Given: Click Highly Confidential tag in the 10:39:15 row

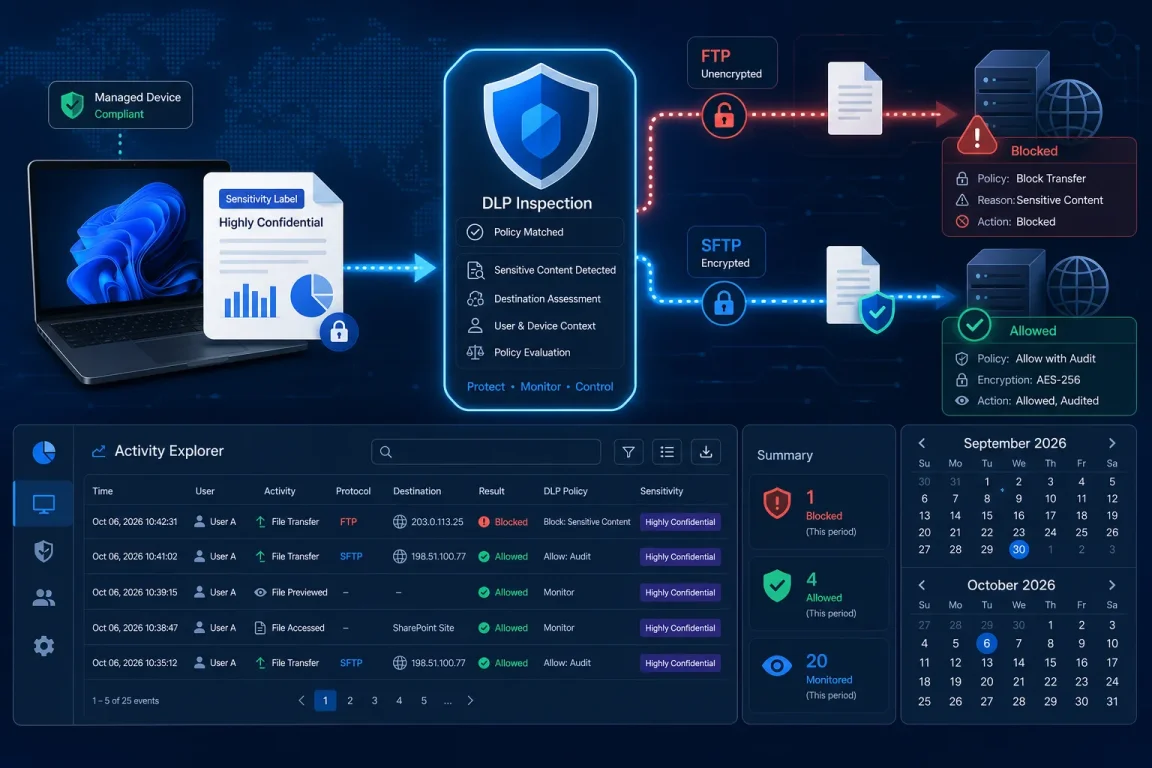Looking at the screenshot, I should (680, 592).
